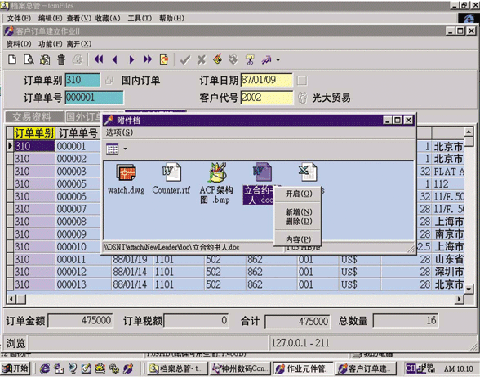Click the grid's down scroll arrow
The height and width of the screenshot is (377, 480).
(x=468, y=289)
